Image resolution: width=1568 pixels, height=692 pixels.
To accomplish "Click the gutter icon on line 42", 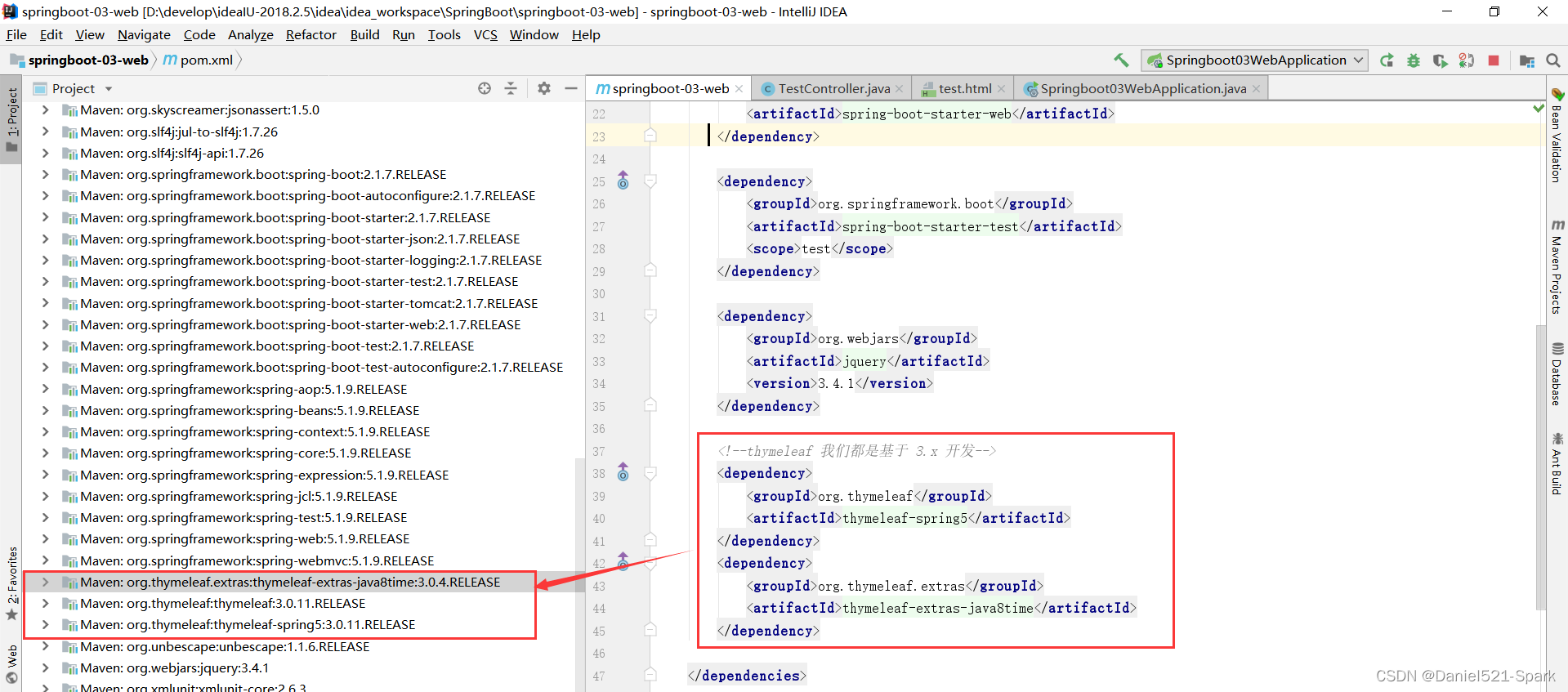I will [623, 561].
